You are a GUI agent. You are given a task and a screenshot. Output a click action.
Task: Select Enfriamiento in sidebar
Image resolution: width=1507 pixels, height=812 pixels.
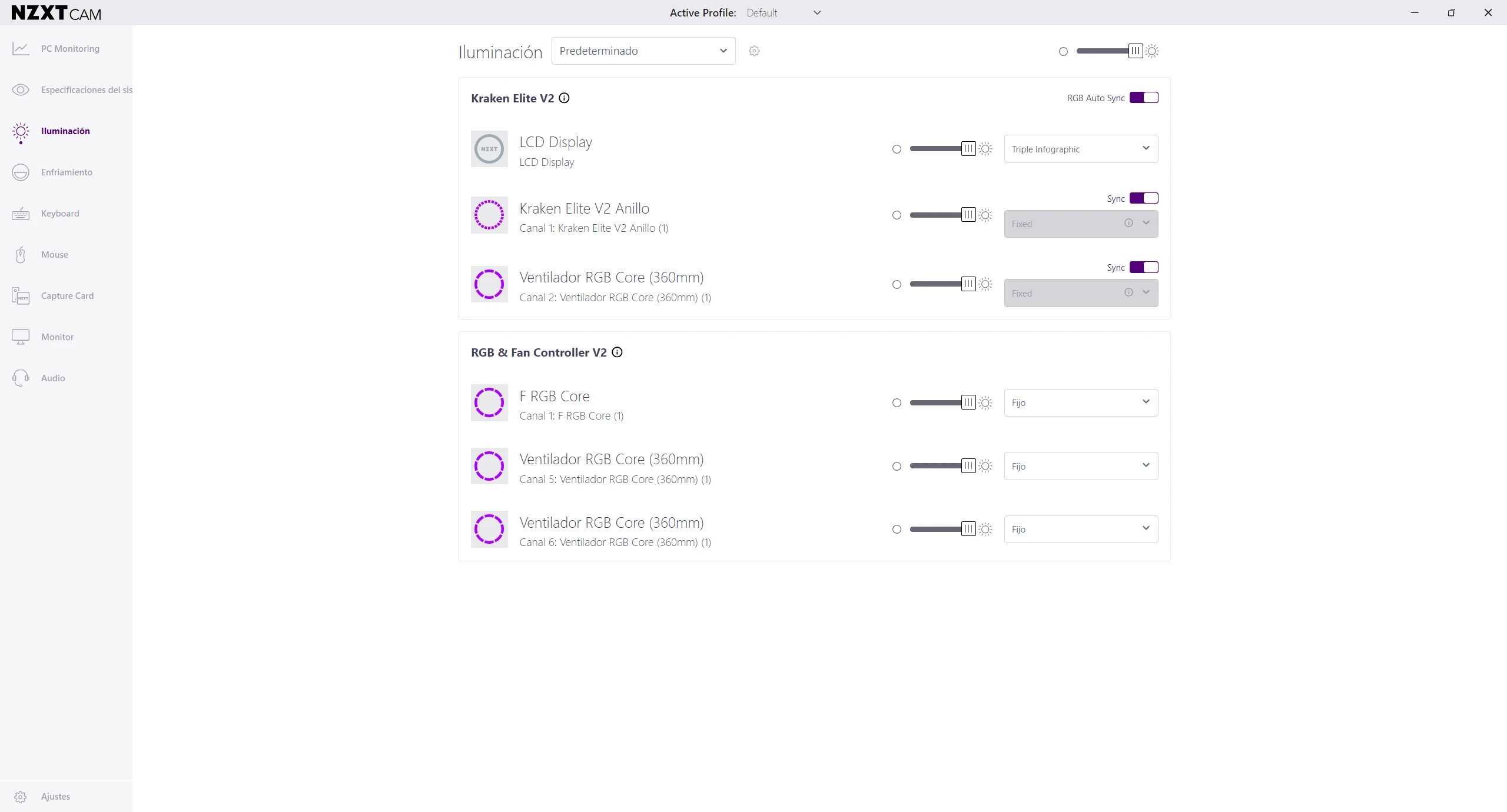point(66,172)
